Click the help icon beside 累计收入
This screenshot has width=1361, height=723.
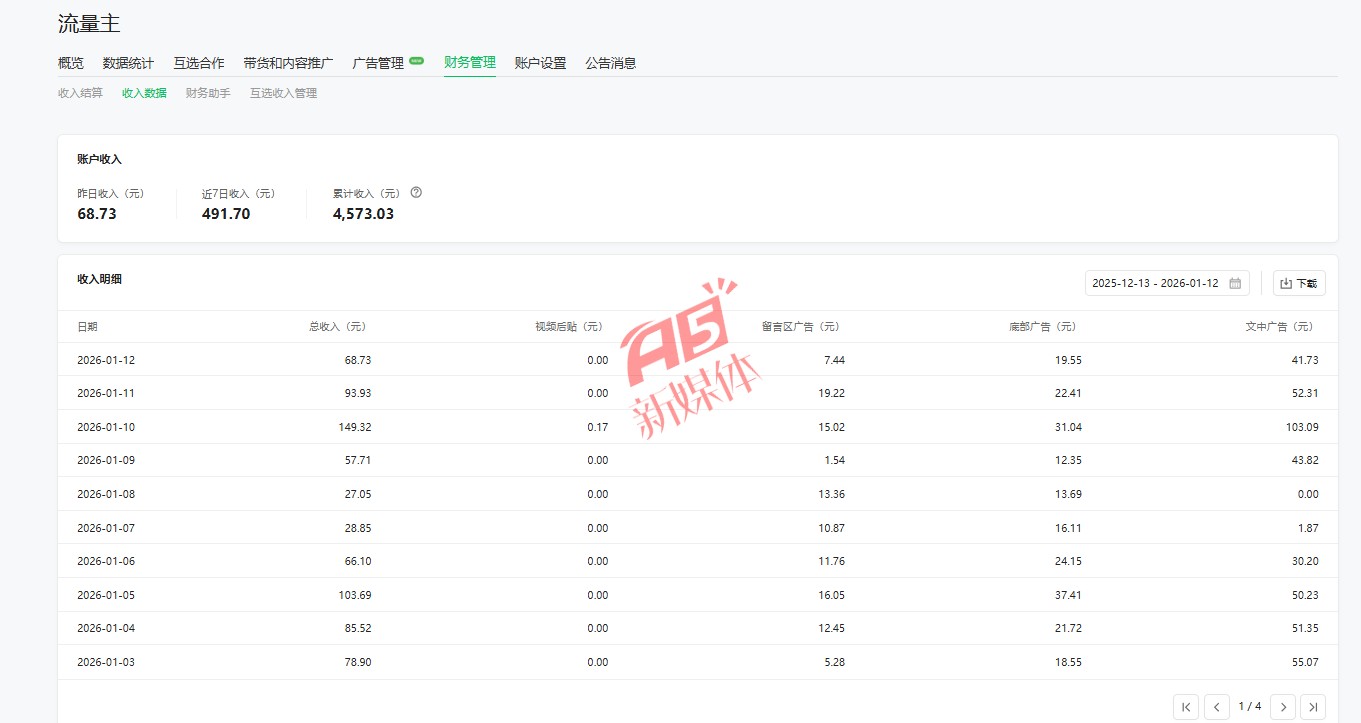[x=416, y=193]
